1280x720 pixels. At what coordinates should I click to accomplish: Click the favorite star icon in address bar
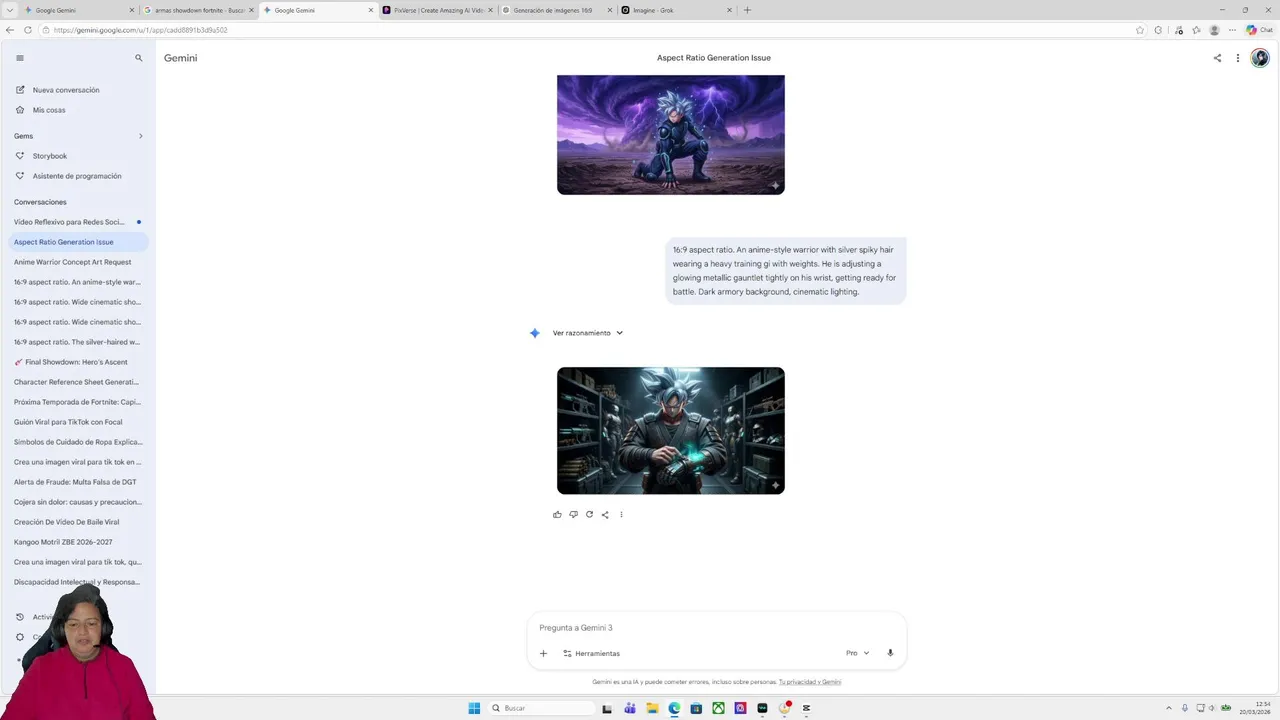[x=1139, y=30]
